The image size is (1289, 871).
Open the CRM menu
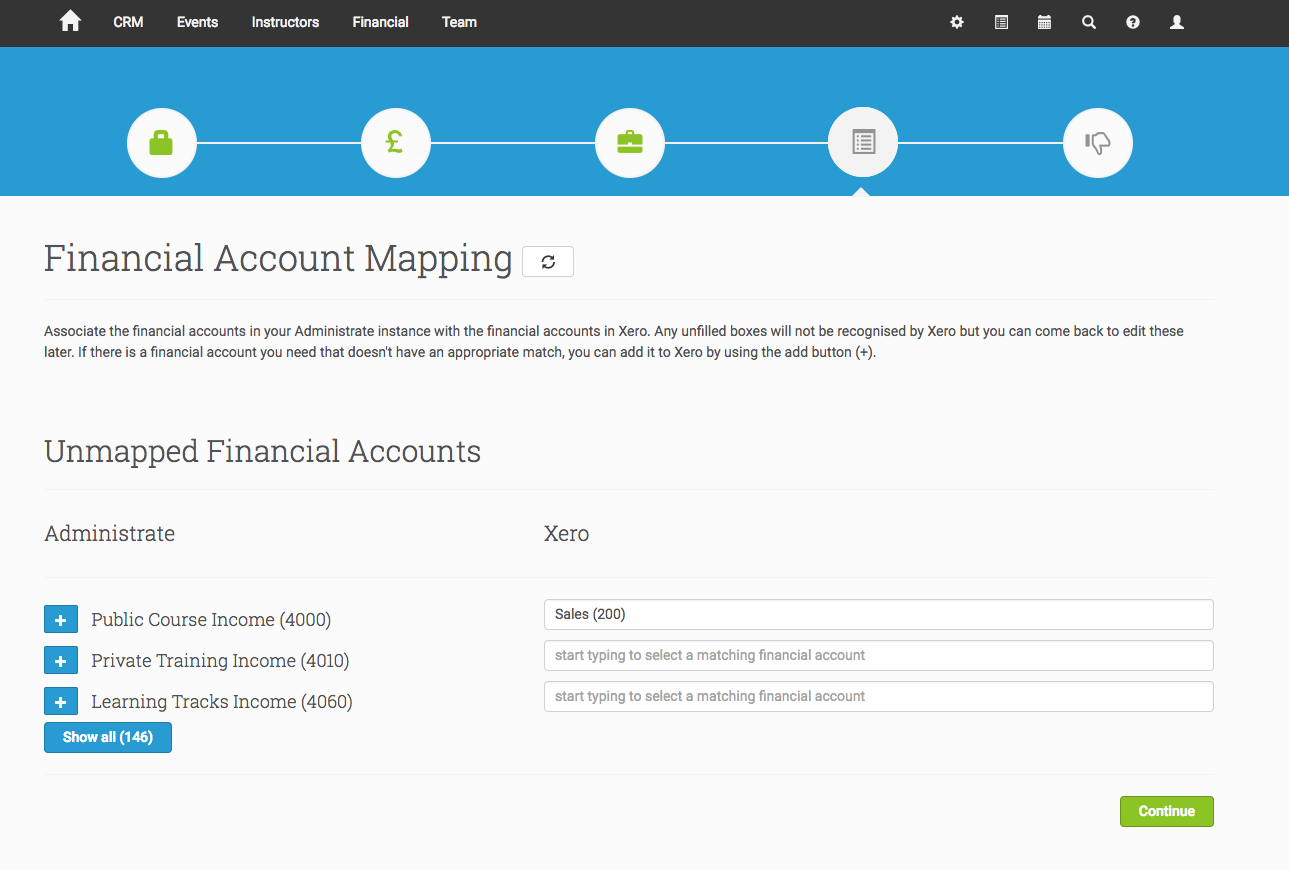[128, 22]
